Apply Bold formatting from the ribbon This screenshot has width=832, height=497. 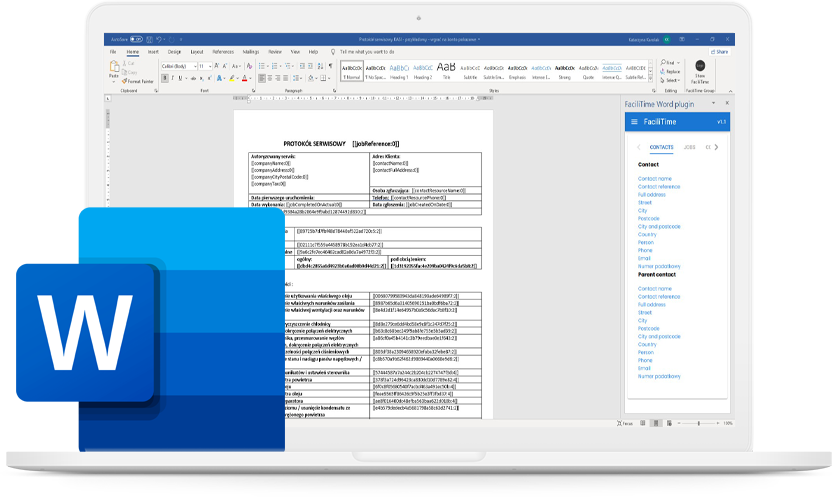(x=163, y=77)
